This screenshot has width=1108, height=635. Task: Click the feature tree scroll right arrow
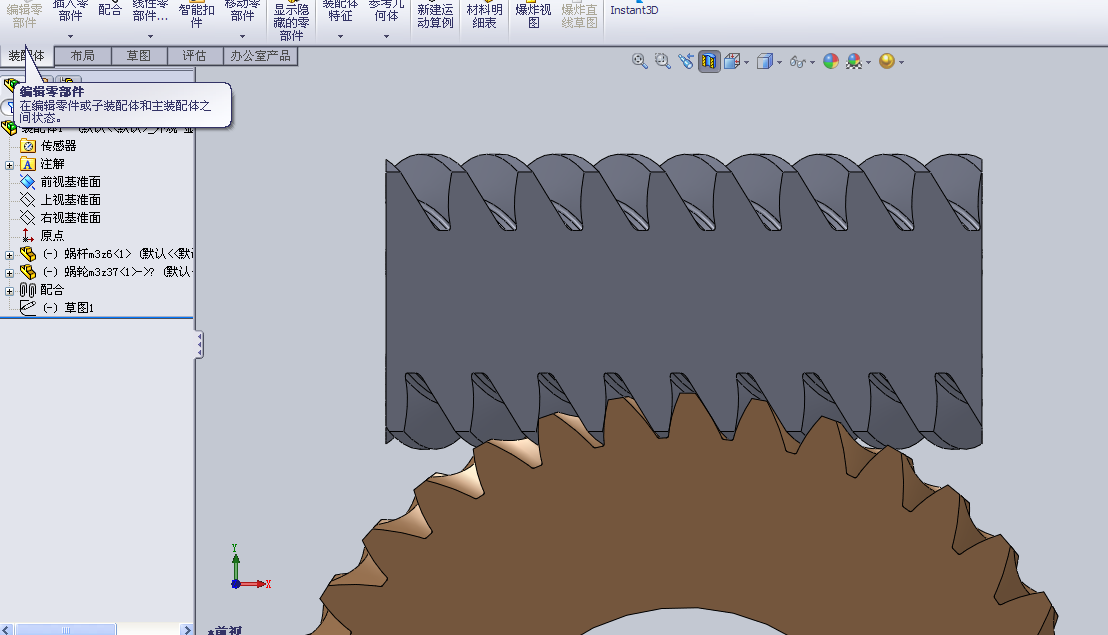pyautogui.click(x=187, y=629)
